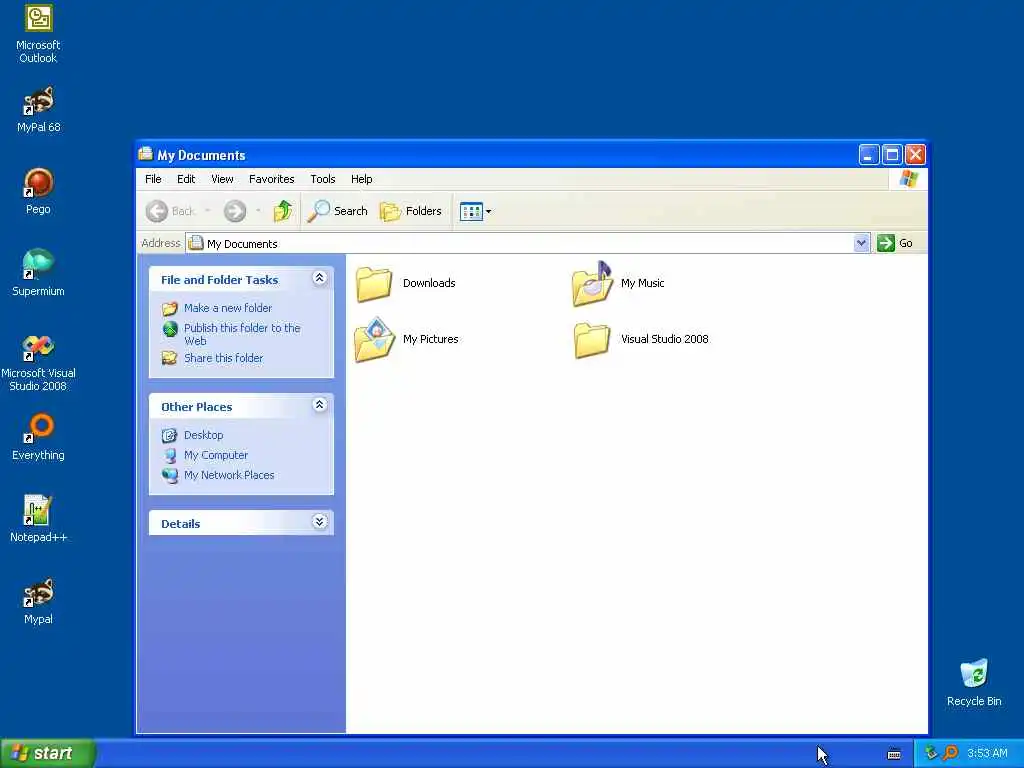The image size is (1024, 768).
Task: Click the magnifier tray icon
Action: [x=950, y=754]
